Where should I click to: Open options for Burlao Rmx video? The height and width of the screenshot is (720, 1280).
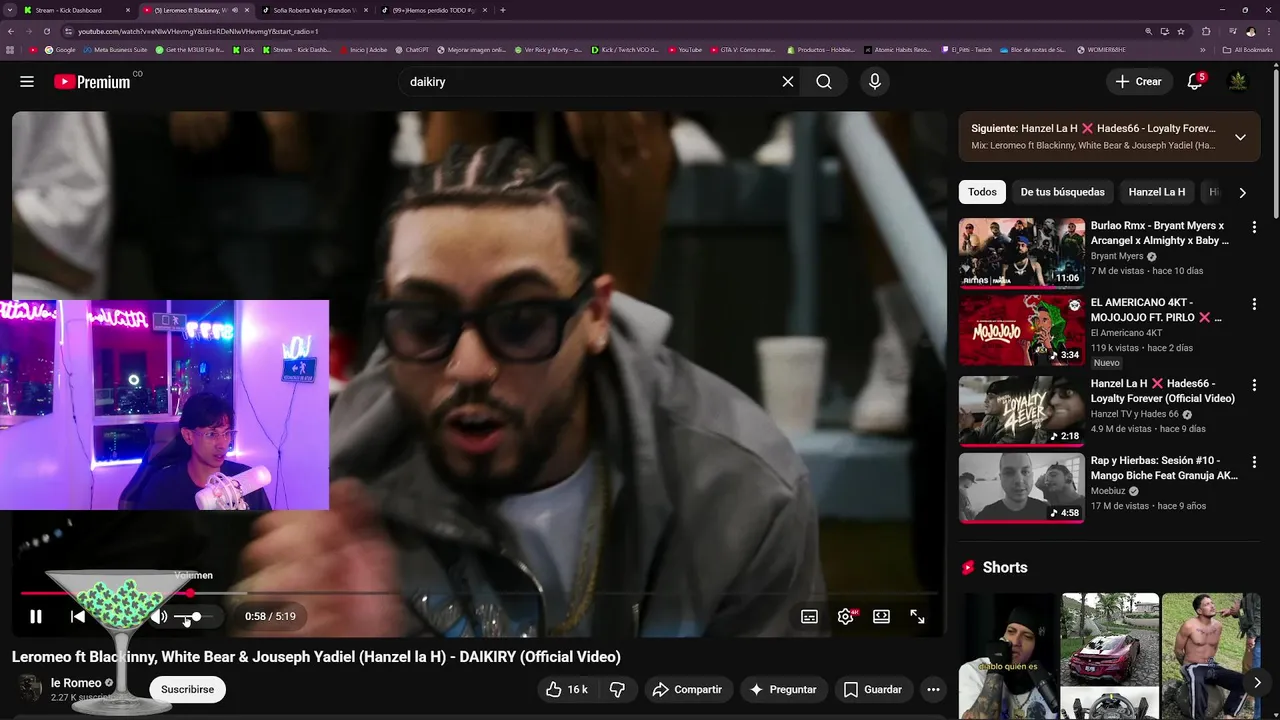[1254, 227]
